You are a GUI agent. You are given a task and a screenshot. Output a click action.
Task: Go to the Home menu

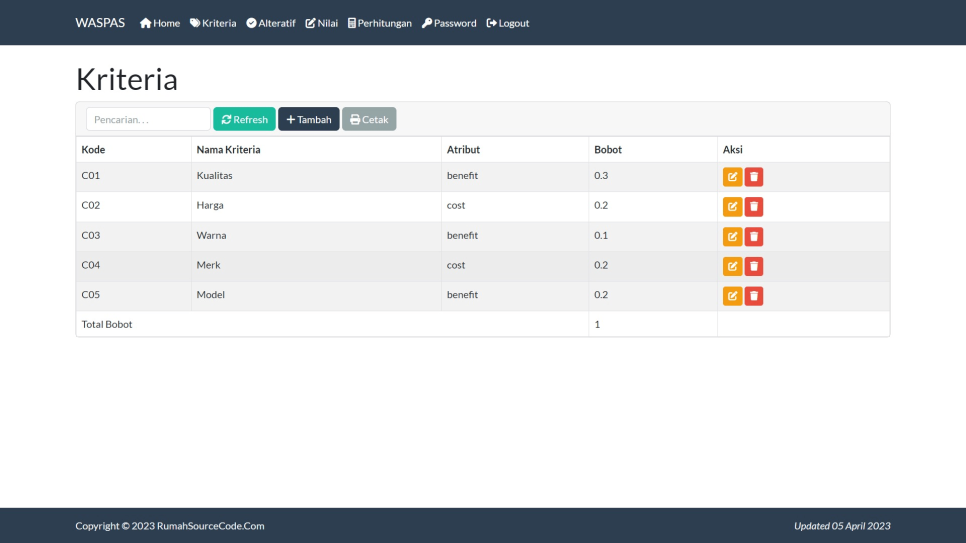(160, 23)
